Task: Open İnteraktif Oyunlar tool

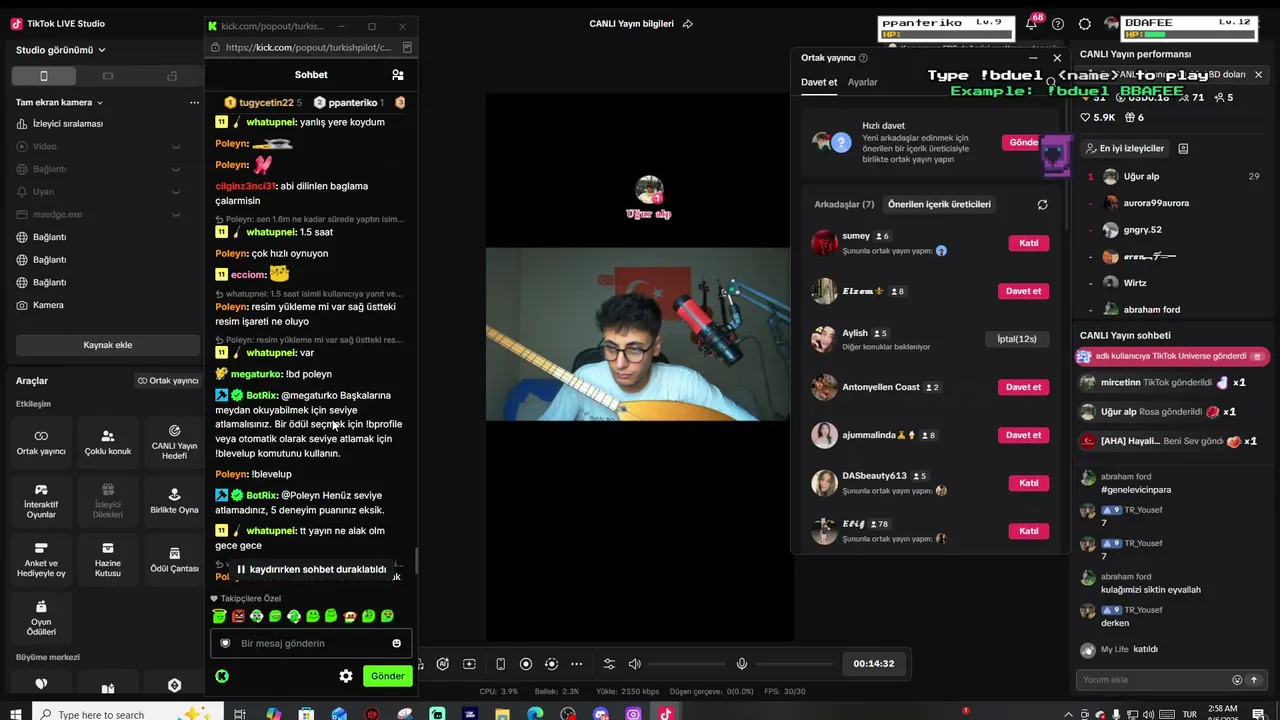Action: tap(41, 500)
